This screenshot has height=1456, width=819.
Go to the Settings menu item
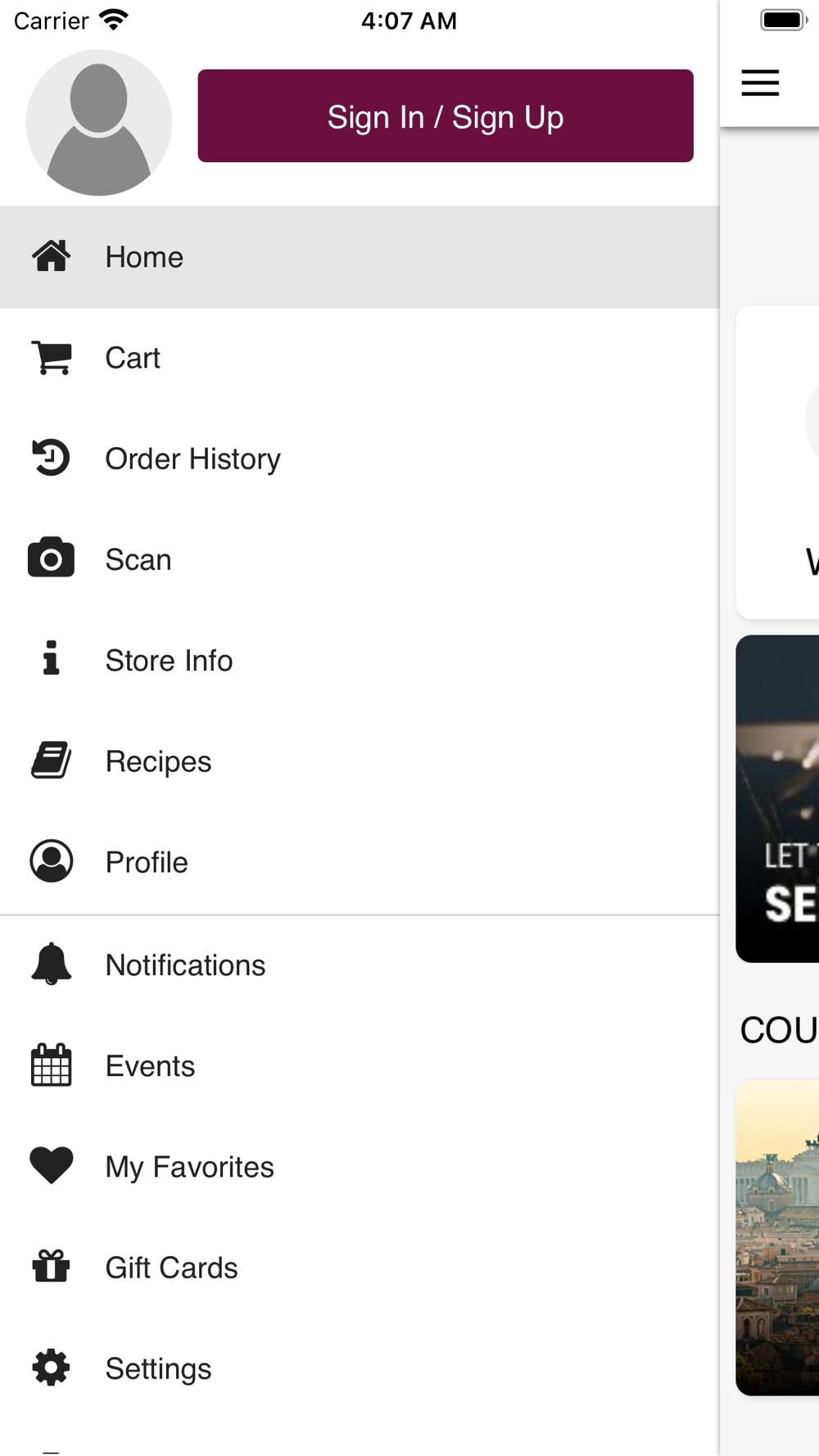pyautogui.click(x=360, y=1368)
